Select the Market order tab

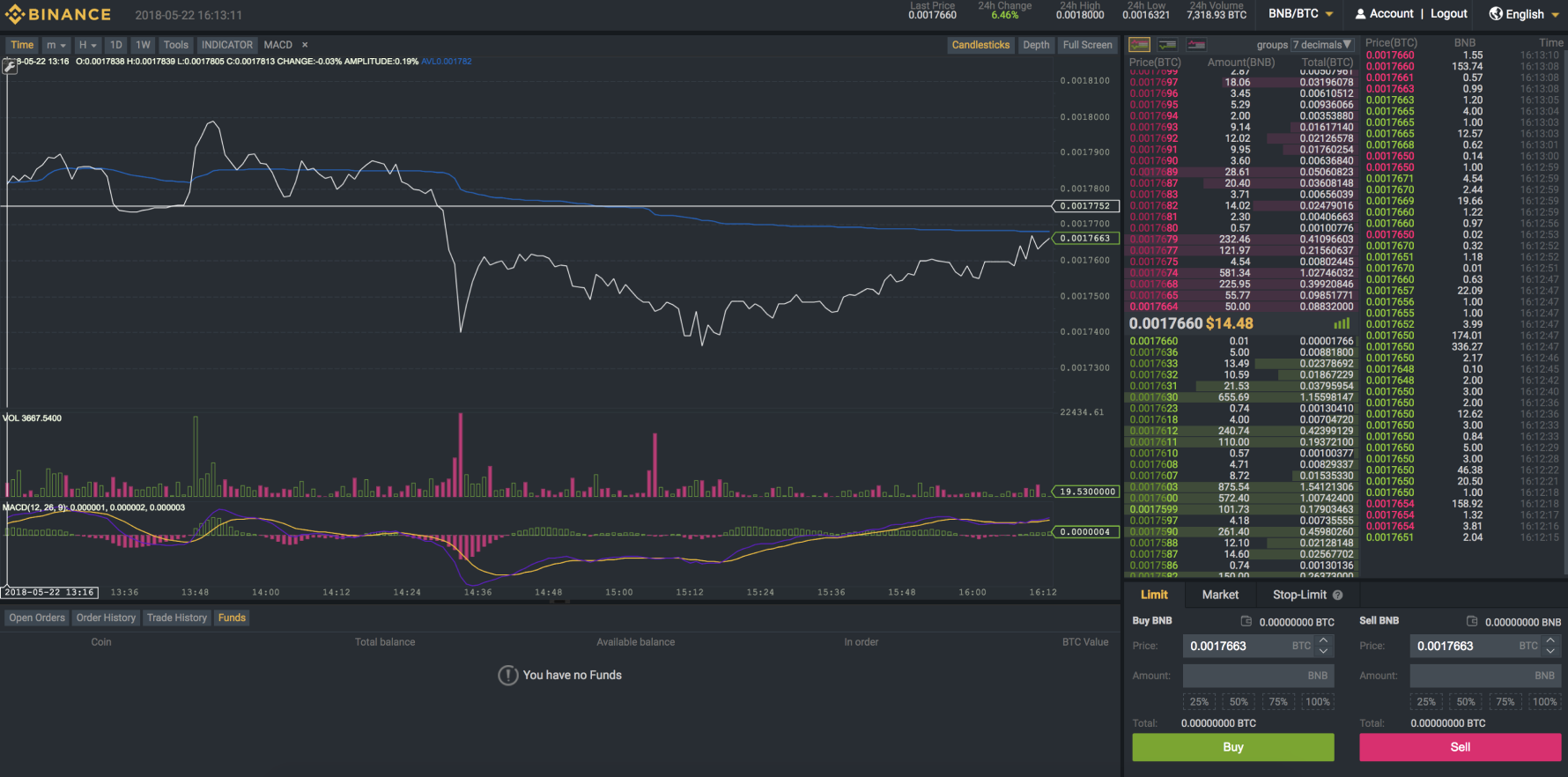(1220, 595)
